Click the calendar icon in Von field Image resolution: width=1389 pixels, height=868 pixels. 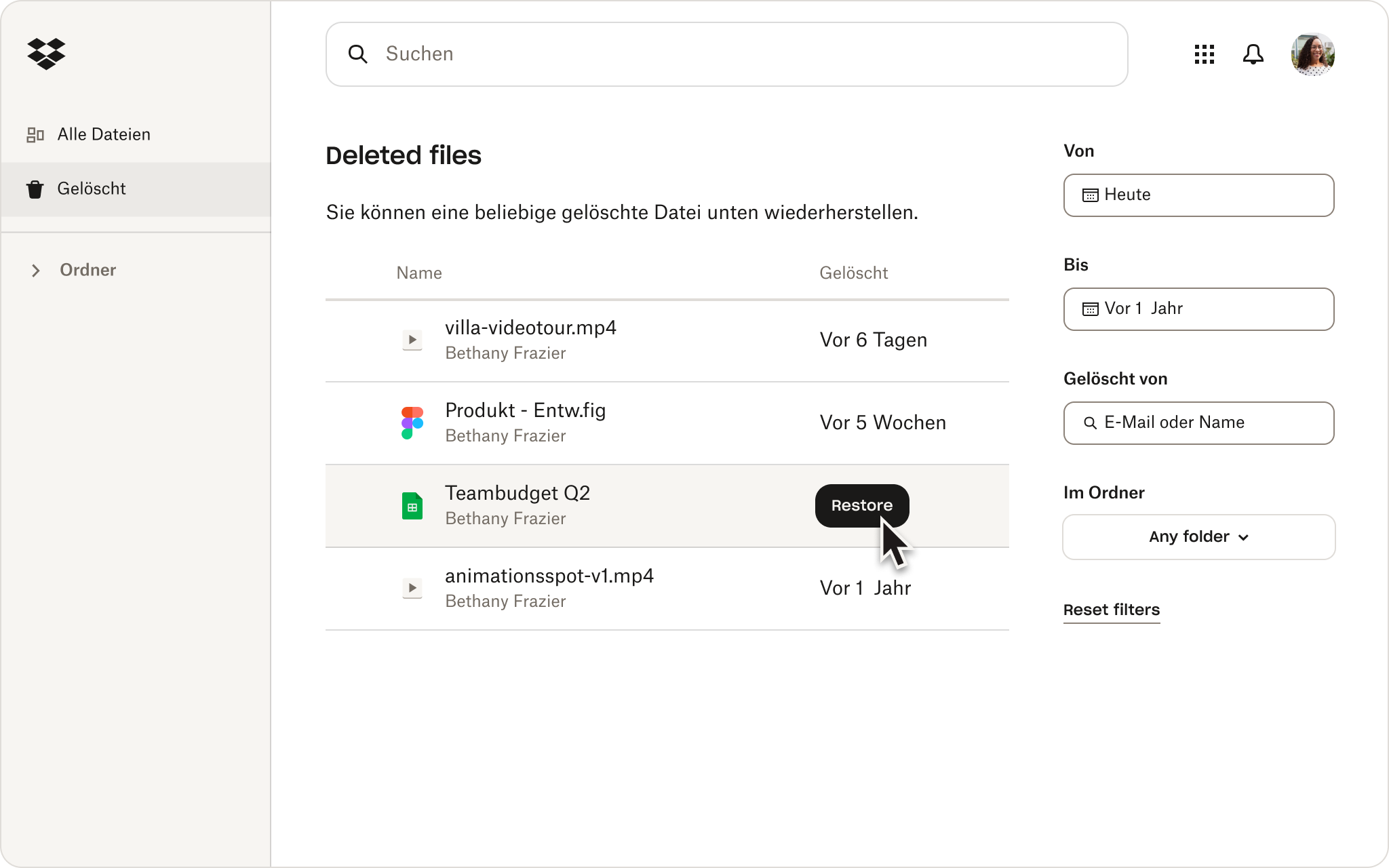click(x=1091, y=195)
